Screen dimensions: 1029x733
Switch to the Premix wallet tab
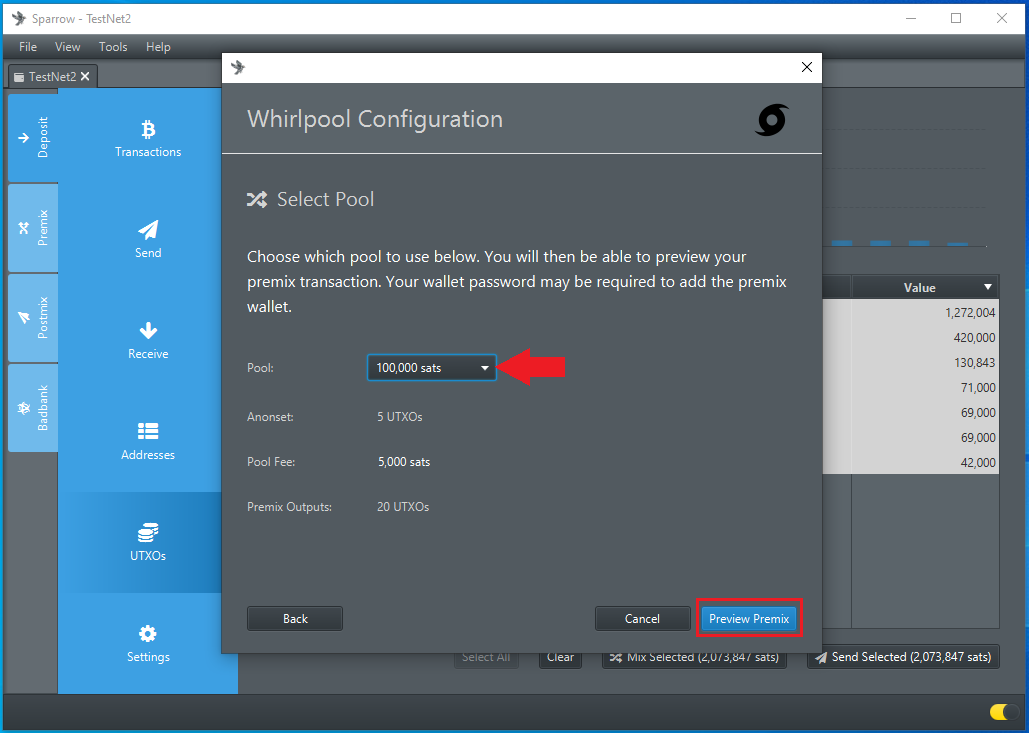33,228
